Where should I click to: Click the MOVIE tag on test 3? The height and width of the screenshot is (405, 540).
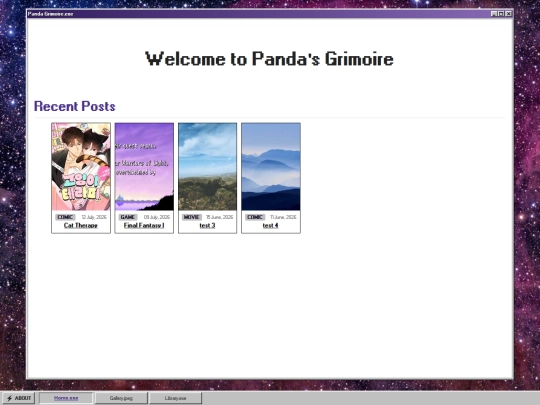click(x=191, y=217)
